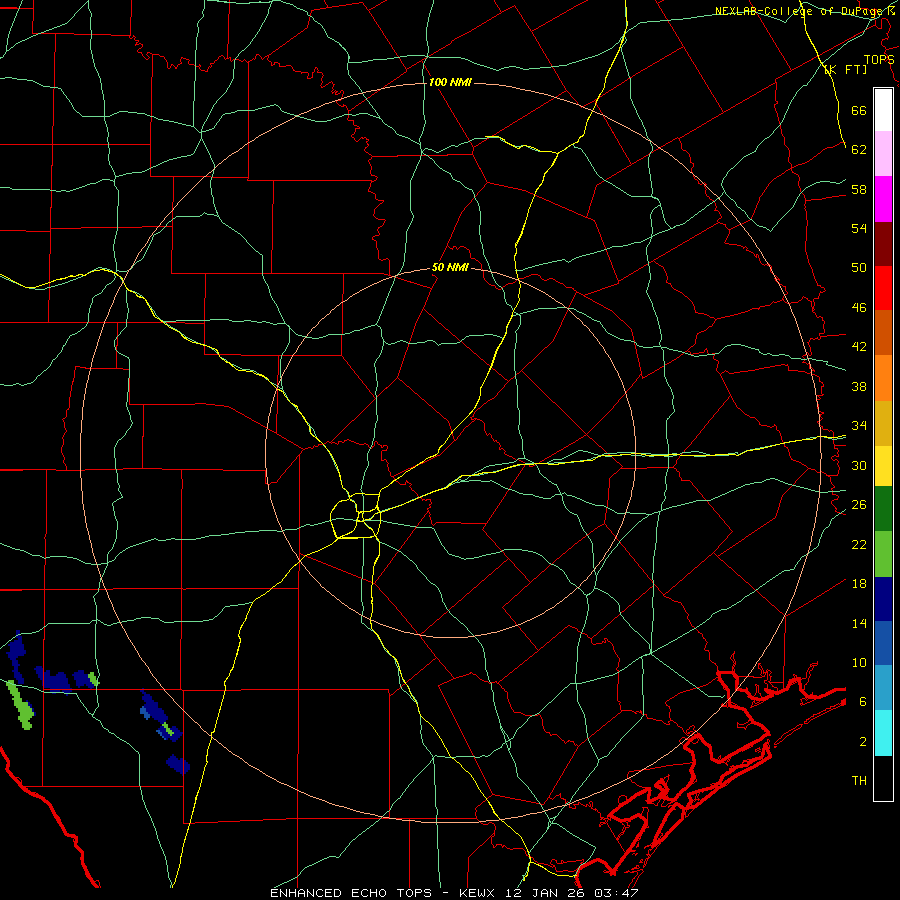Click the dark green legend color band
The image size is (900, 900).
[x=883, y=509]
